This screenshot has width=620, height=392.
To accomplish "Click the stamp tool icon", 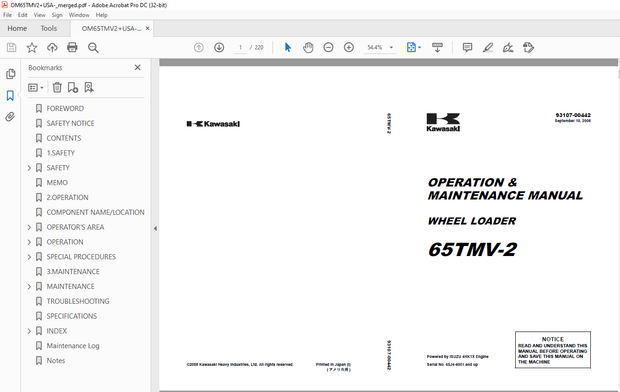I will [528, 48].
